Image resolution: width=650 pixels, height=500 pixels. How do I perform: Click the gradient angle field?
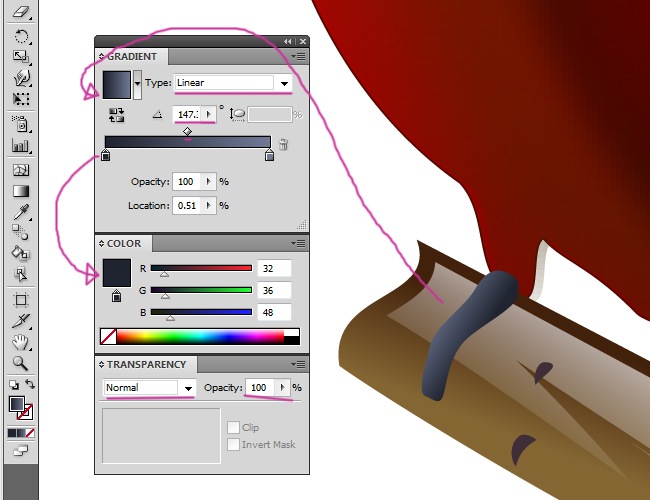pyautogui.click(x=187, y=114)
